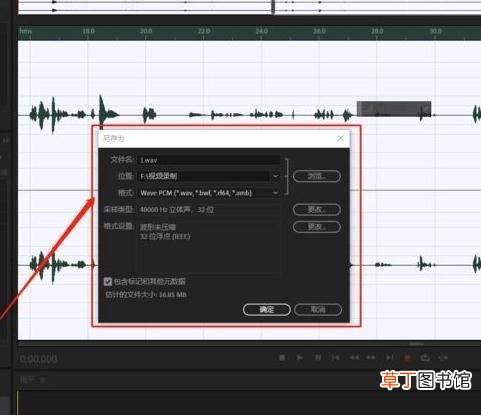The width and height of the screenshot is (481, 415).
Task: Start recording with the red Record icon
Action: [x=407, y=358]
